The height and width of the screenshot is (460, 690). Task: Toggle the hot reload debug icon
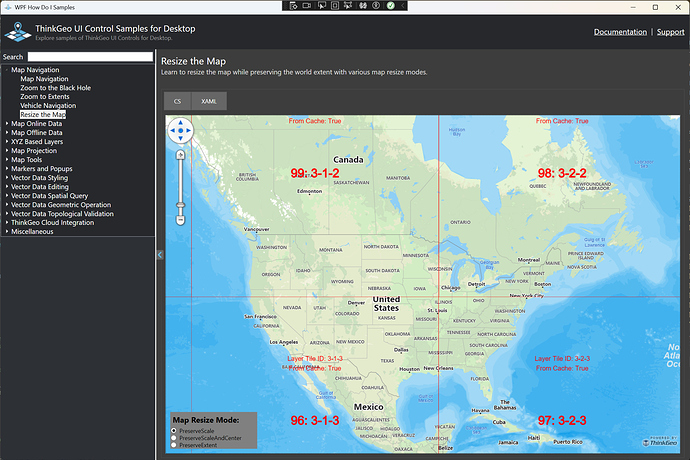coord(363,6)
